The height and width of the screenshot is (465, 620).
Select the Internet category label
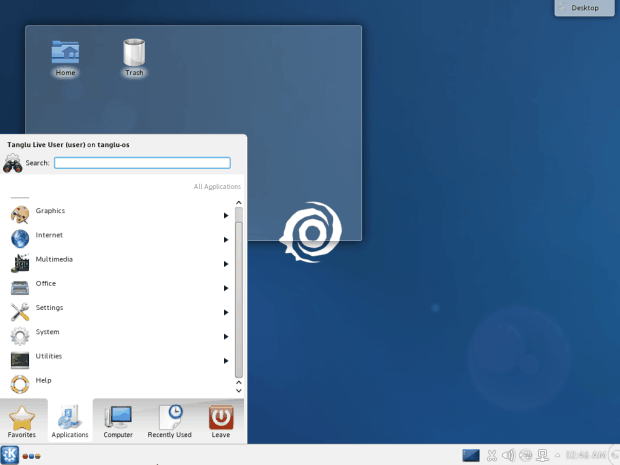pos(49,235)
